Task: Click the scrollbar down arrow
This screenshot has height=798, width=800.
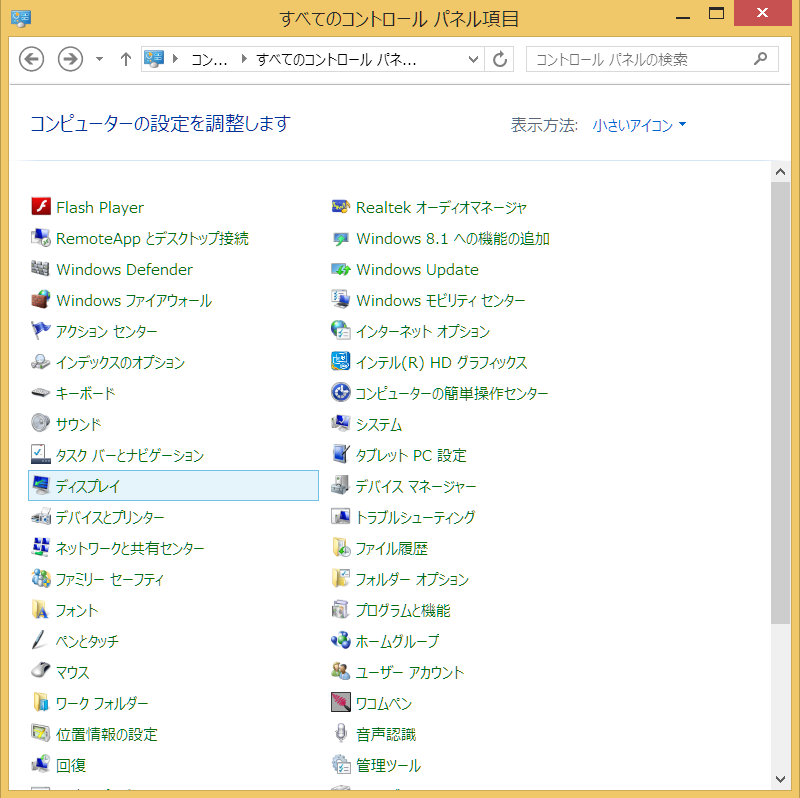Action: [780, 779]
